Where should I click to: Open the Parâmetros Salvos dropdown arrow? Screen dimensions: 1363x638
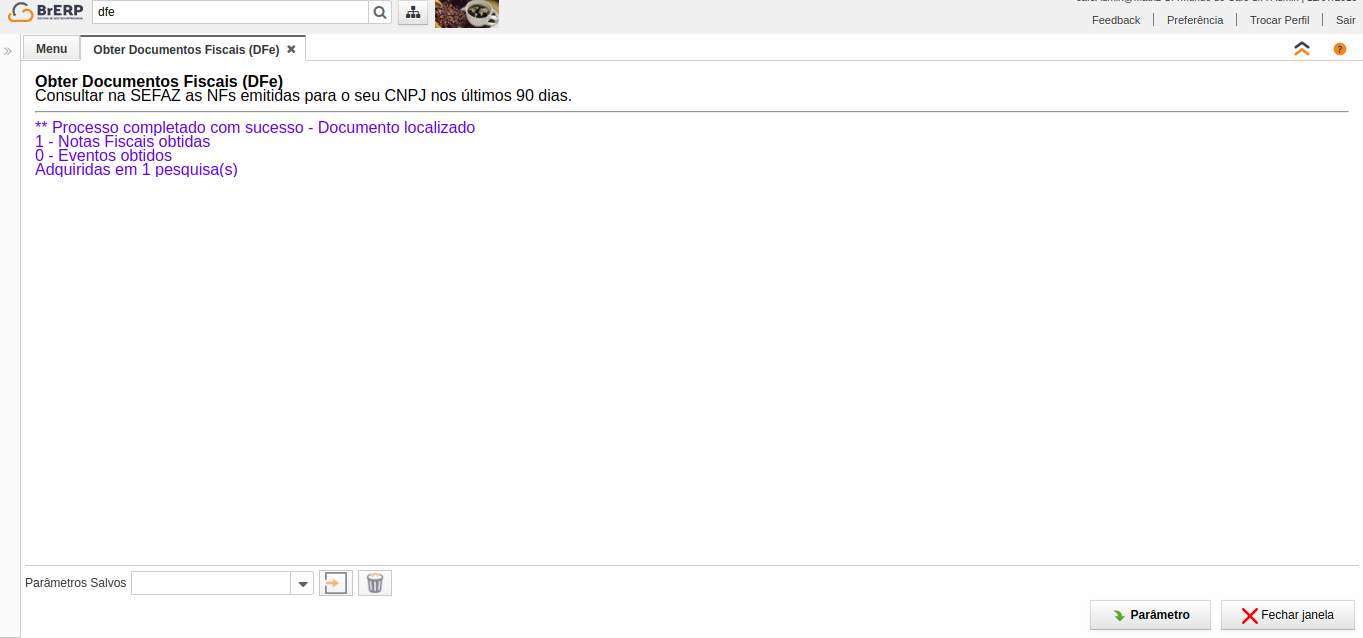pos(302,583)
